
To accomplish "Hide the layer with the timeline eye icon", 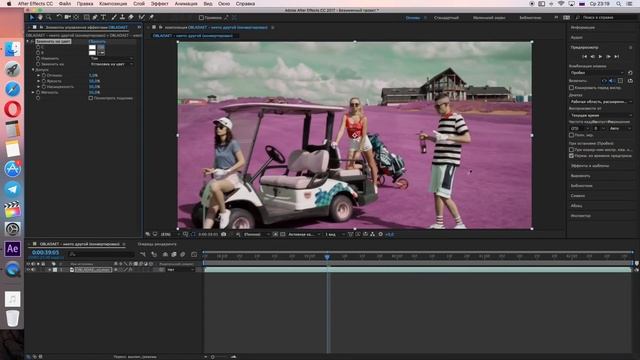I will [28, 269].
